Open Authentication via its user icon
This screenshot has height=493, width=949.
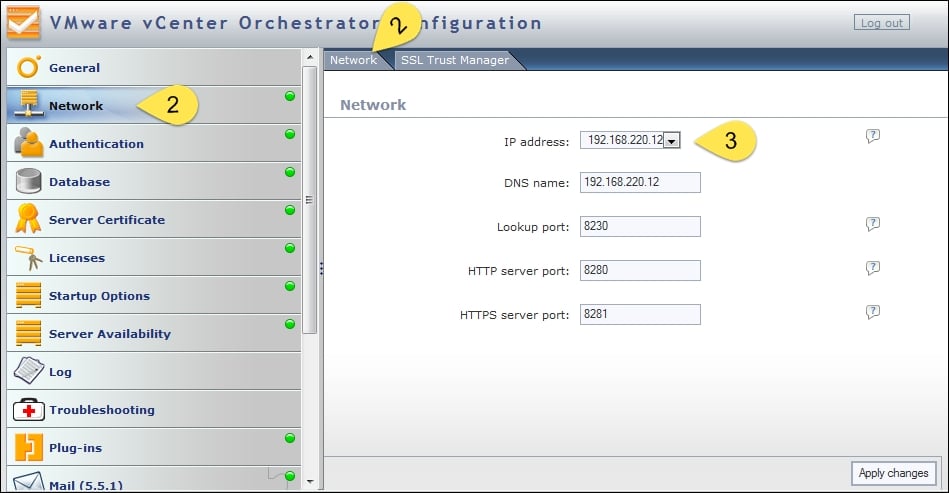tap(28, 143)
